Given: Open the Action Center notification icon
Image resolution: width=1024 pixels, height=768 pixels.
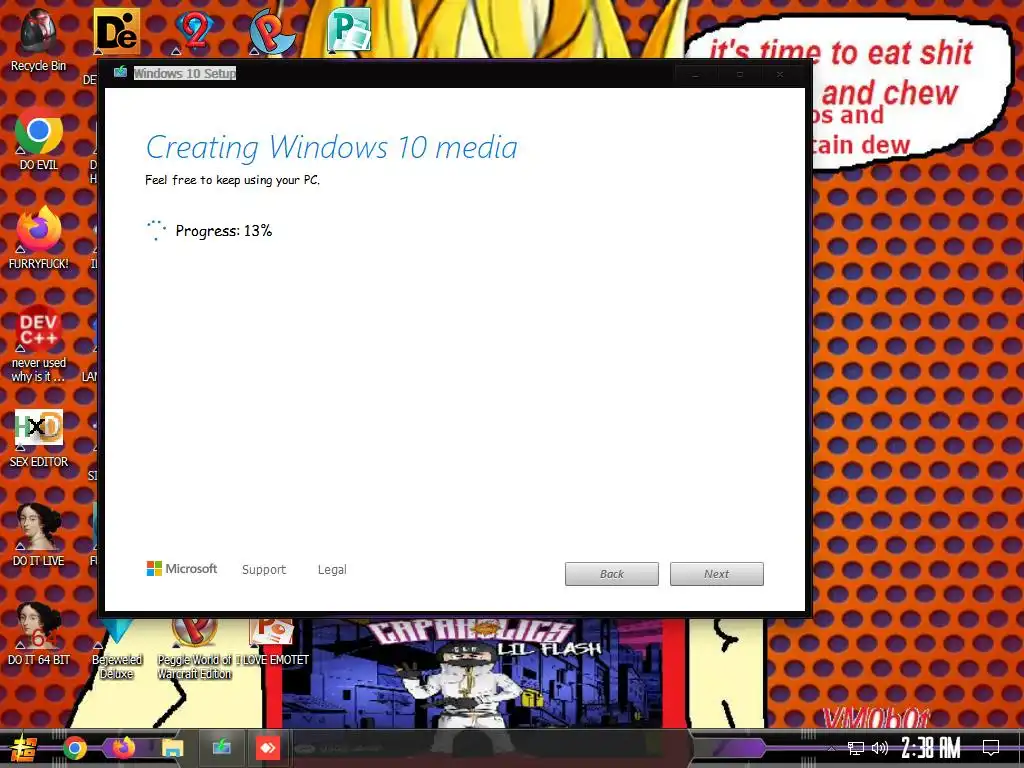Looking at the screenshot, I should pyautogui.click(x=991, y=748).
